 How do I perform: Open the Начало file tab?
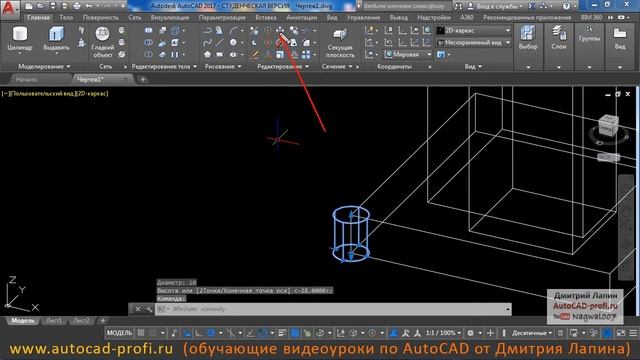tap(27, 80)
